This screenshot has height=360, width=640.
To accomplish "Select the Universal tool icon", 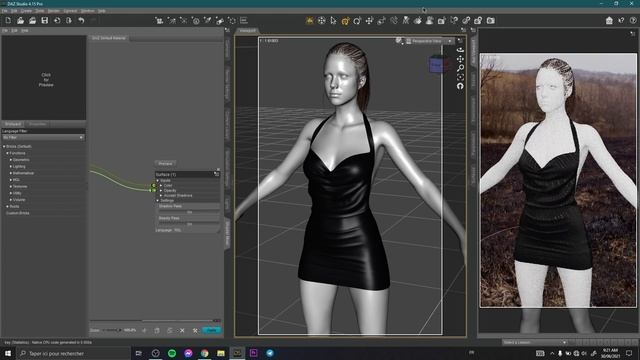I will point(322,20).
